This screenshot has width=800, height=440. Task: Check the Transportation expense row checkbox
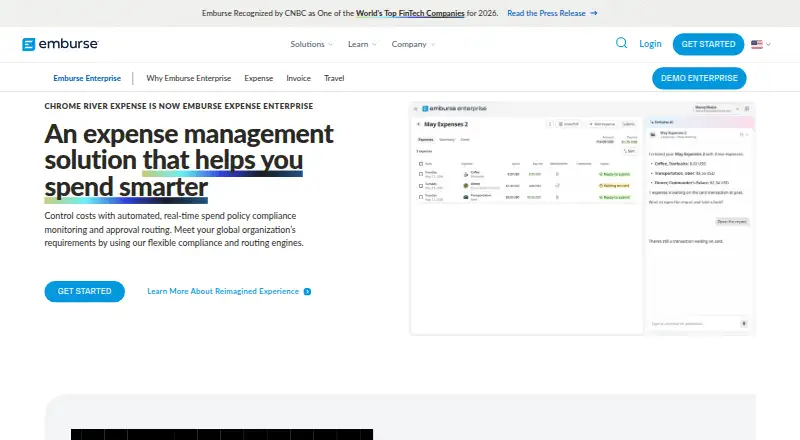coord(421,197)
